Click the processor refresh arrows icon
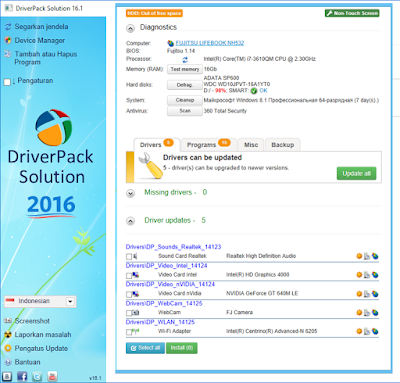The width and height of the screenshot is (400, 383). (x=185, y=60)
